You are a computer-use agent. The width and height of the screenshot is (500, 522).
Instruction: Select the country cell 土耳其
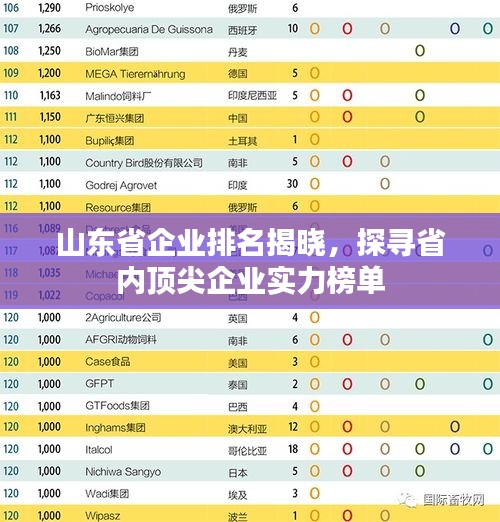pyautogui.click(x=242, y=141)
